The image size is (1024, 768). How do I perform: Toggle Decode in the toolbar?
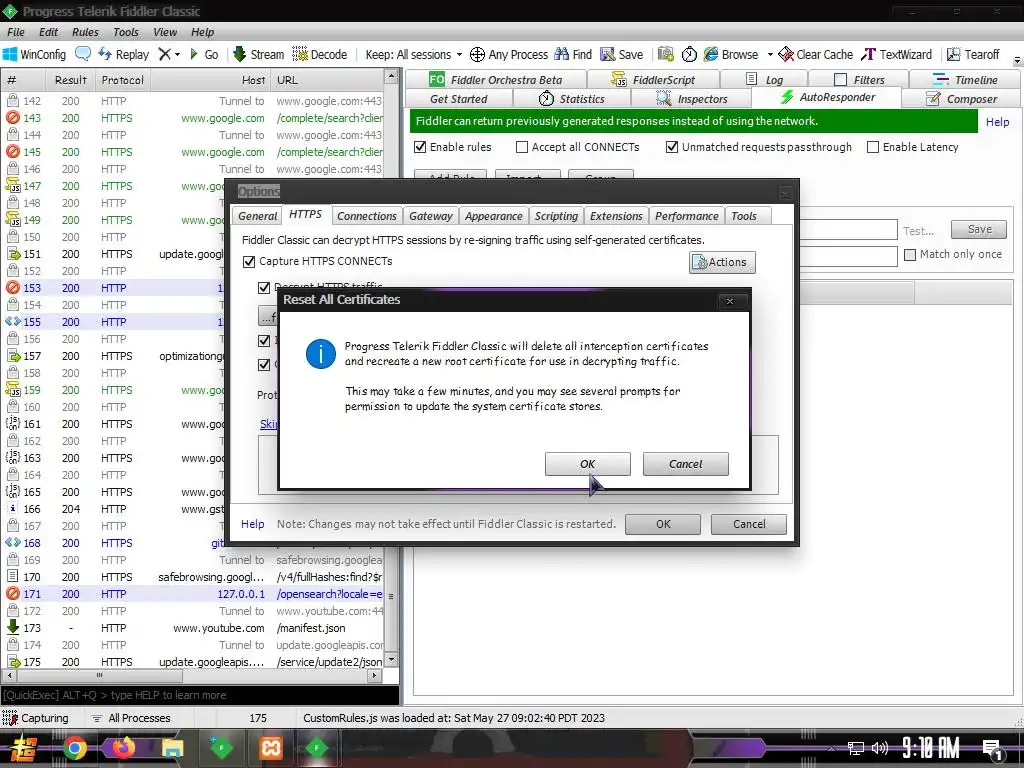point(320,54)
